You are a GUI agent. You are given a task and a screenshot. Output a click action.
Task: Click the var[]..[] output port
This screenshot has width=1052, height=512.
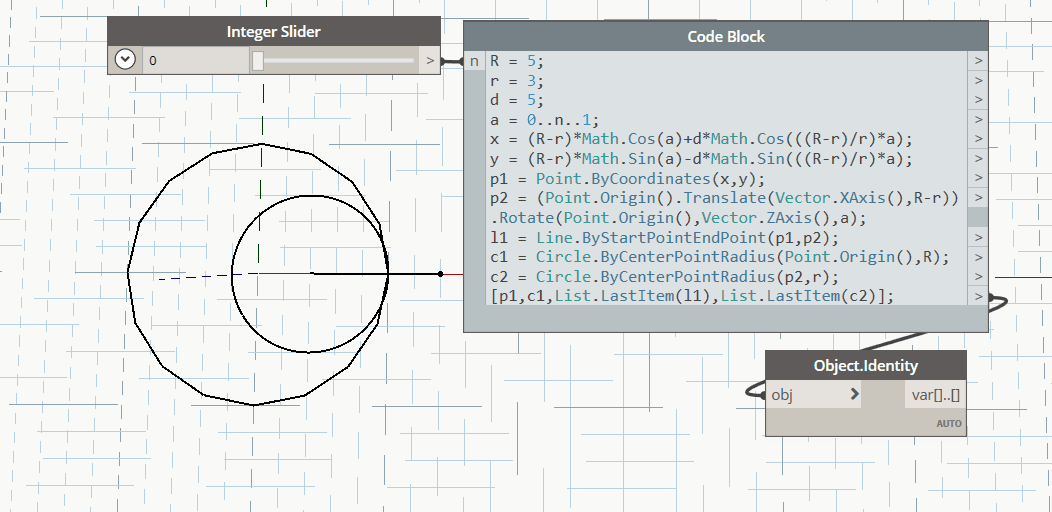pos(935,395)
